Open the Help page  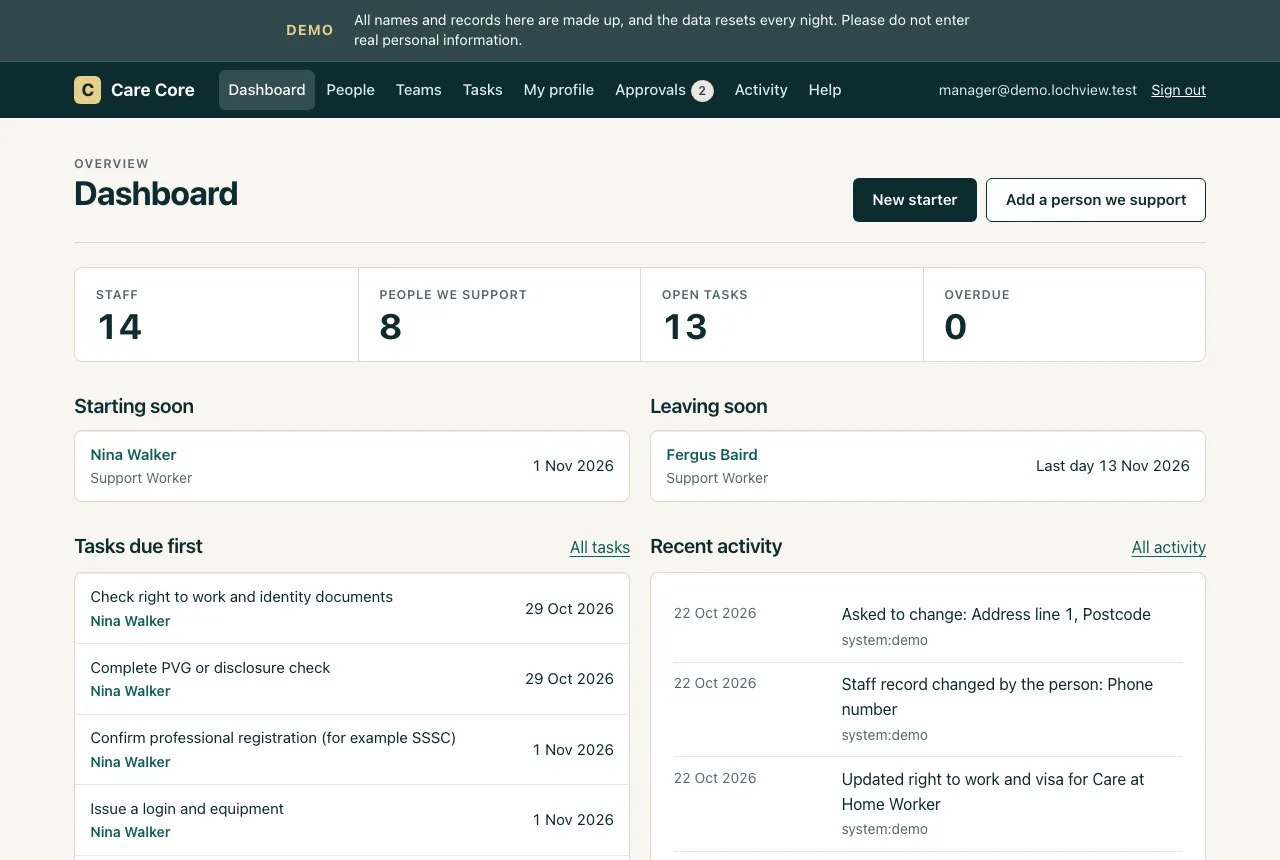coord(825,90)
